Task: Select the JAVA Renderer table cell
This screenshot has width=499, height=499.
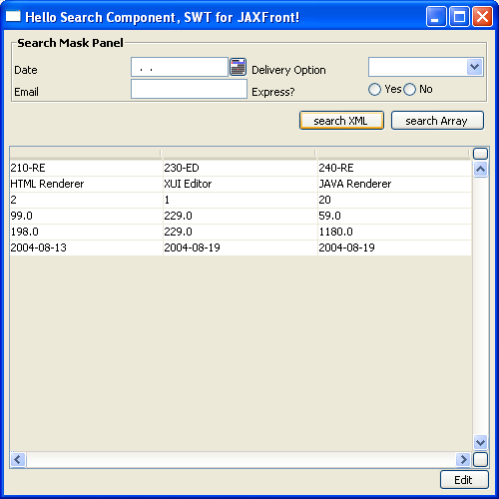Action: 394,184
